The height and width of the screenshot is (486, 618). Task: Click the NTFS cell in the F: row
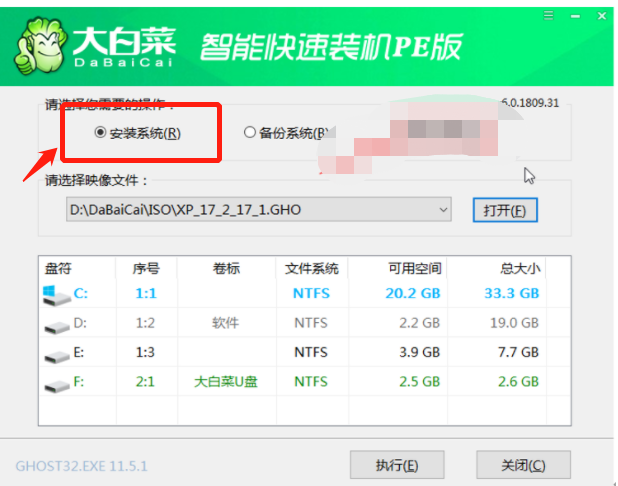[x=311, y=382]
